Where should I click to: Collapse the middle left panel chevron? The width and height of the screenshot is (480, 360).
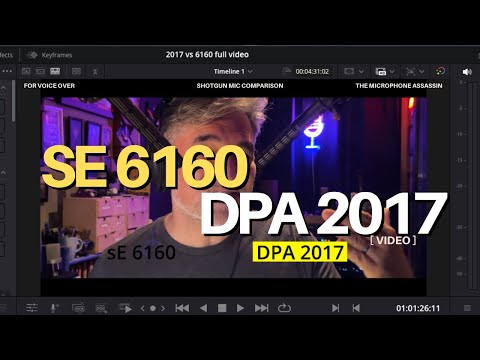pyautogui.click(x=3, y=173)
